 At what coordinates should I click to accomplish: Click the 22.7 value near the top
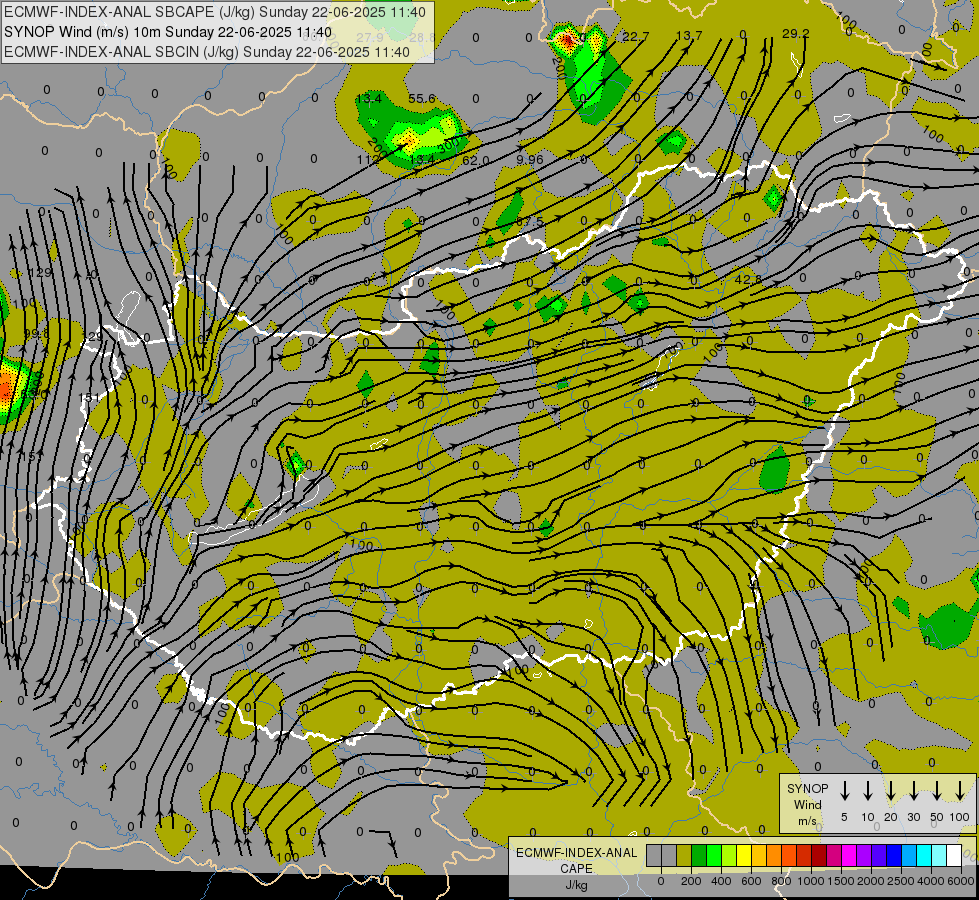636,37
